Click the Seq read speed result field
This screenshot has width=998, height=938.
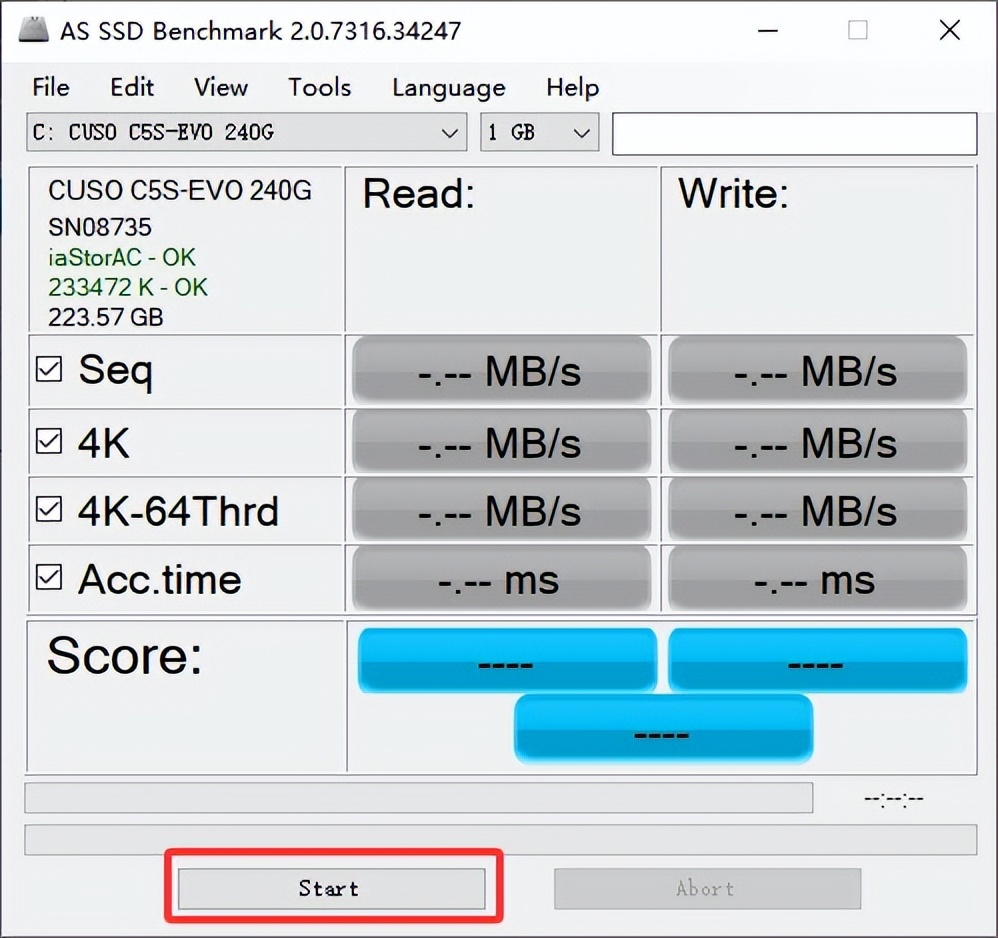tap(501, 369)
